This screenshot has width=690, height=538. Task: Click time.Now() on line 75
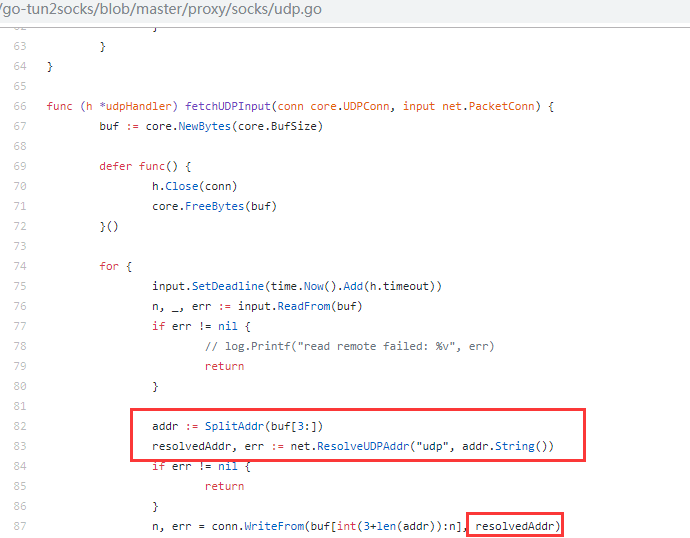(304, 286)
